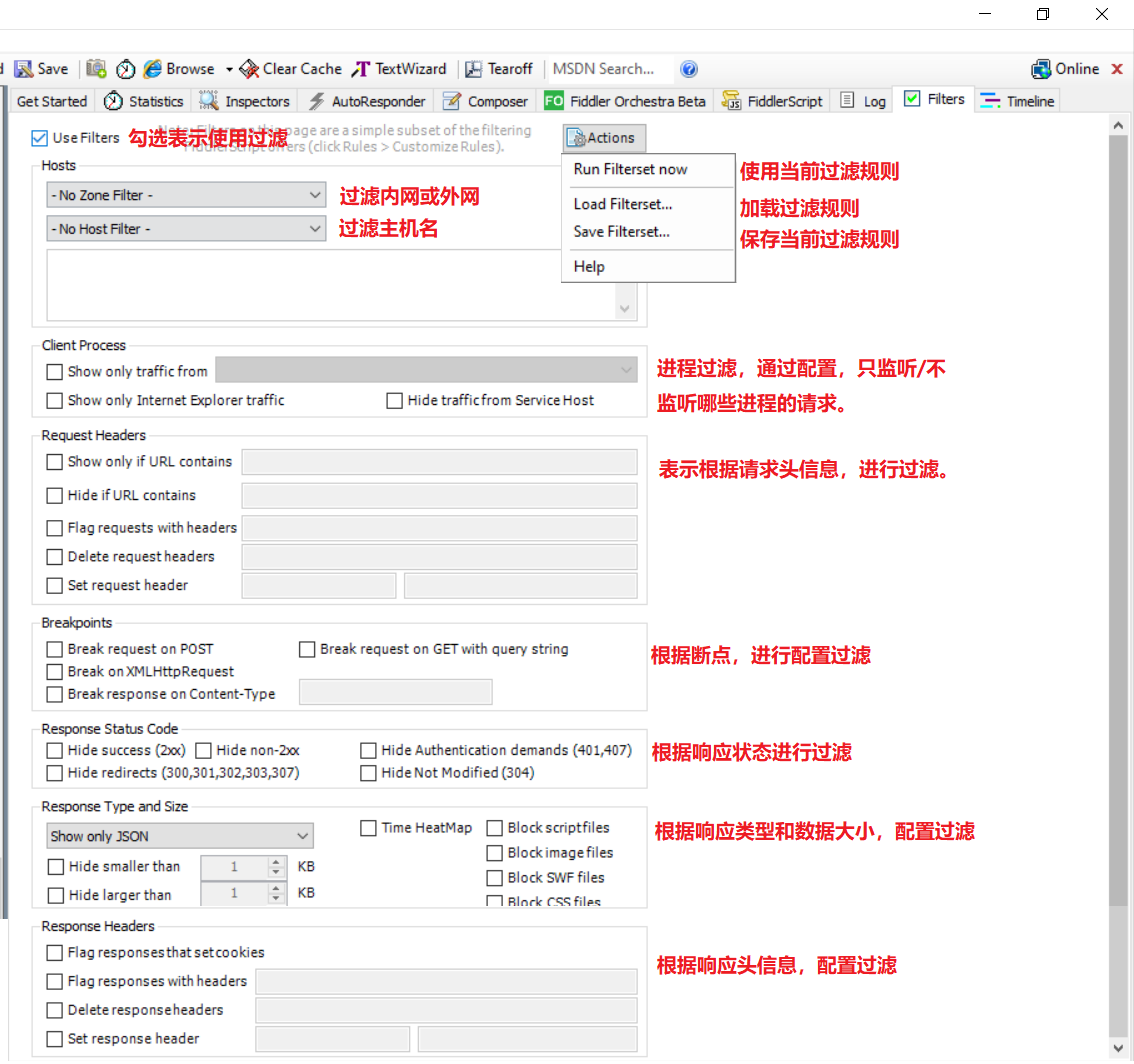The width and height of the screenshot is (1134, 1064).
Task: Choose Load Filterset... menu entry
Action: (x=623, y=205)
